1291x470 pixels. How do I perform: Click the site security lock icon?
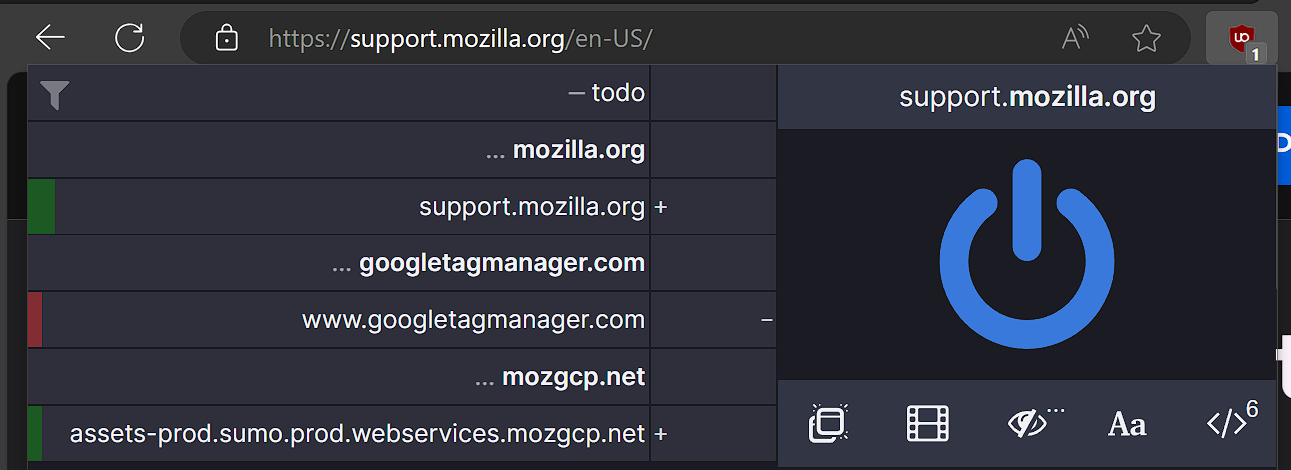(227, 39)
